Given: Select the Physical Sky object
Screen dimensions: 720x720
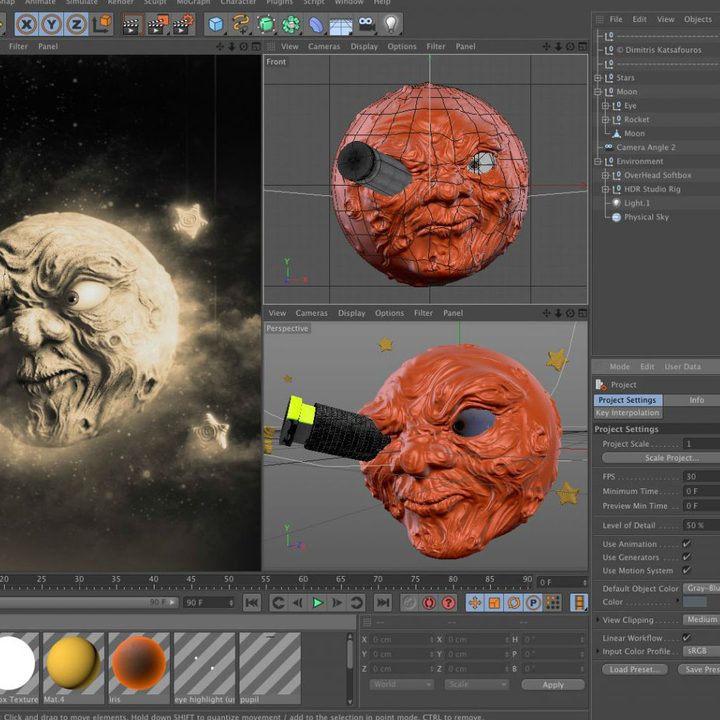Looking at the screenshot, I should coord(646,217).
